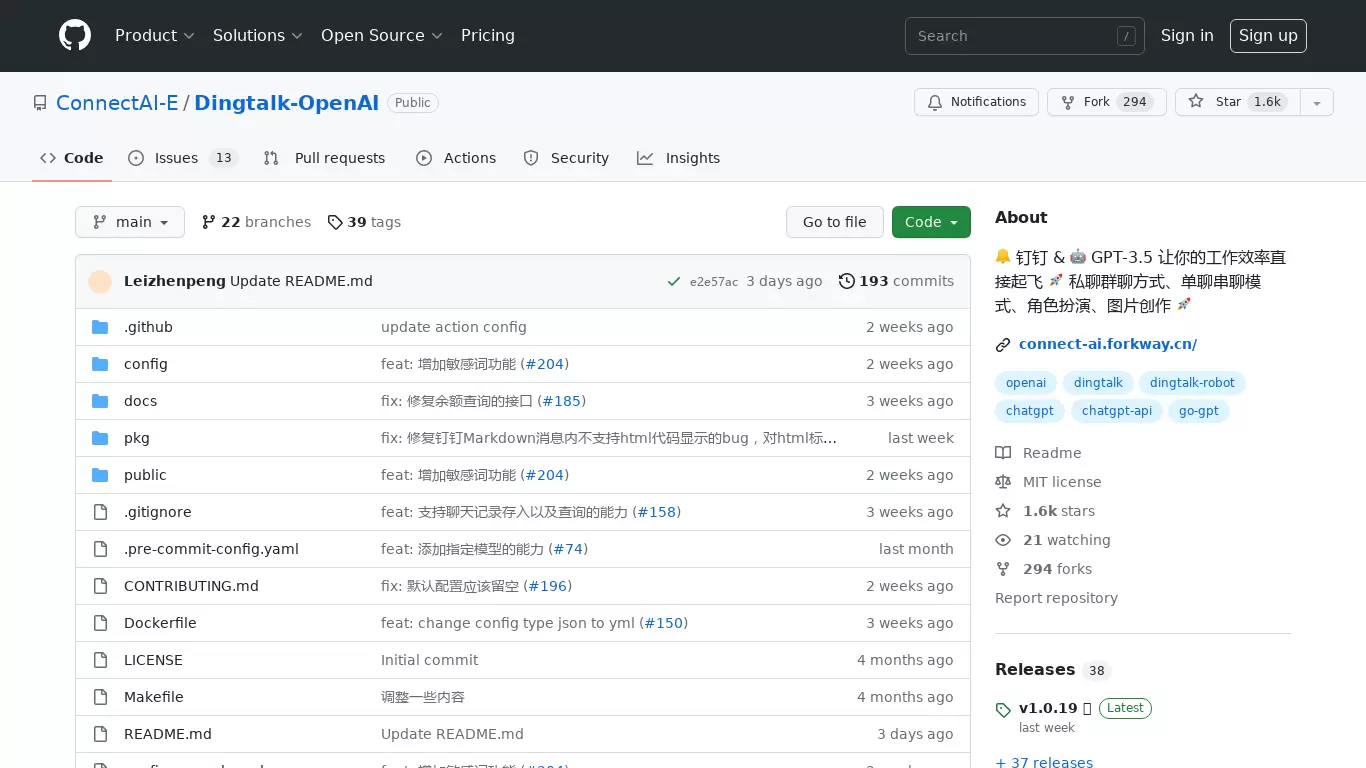Open the star lists dropdown arrow
Image resolution: width=1366 pixels, height=768 pixels.
pyautogui.click(x=1317, y=102)
